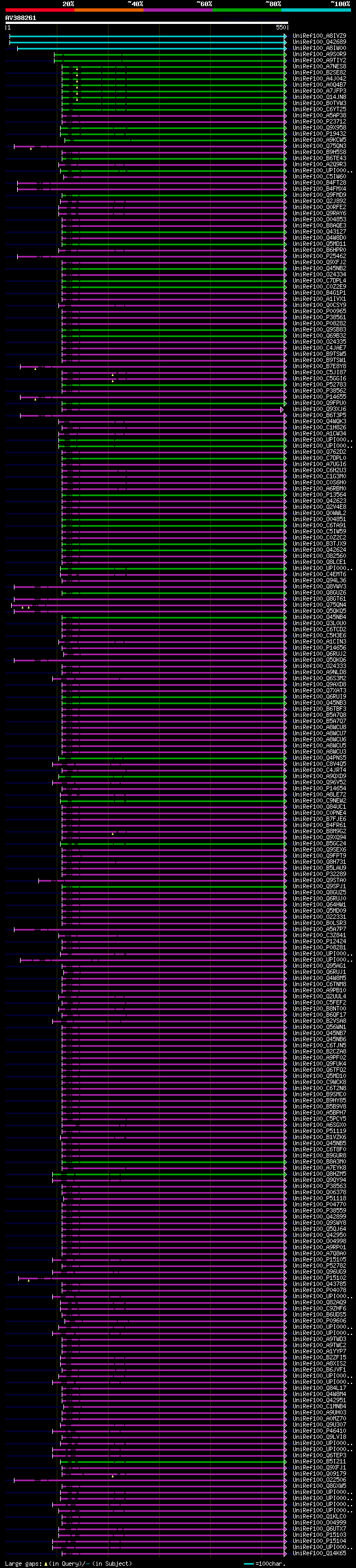
Task: Select hit label UniRef100_C1H826
Action: (x=319, y=427)
